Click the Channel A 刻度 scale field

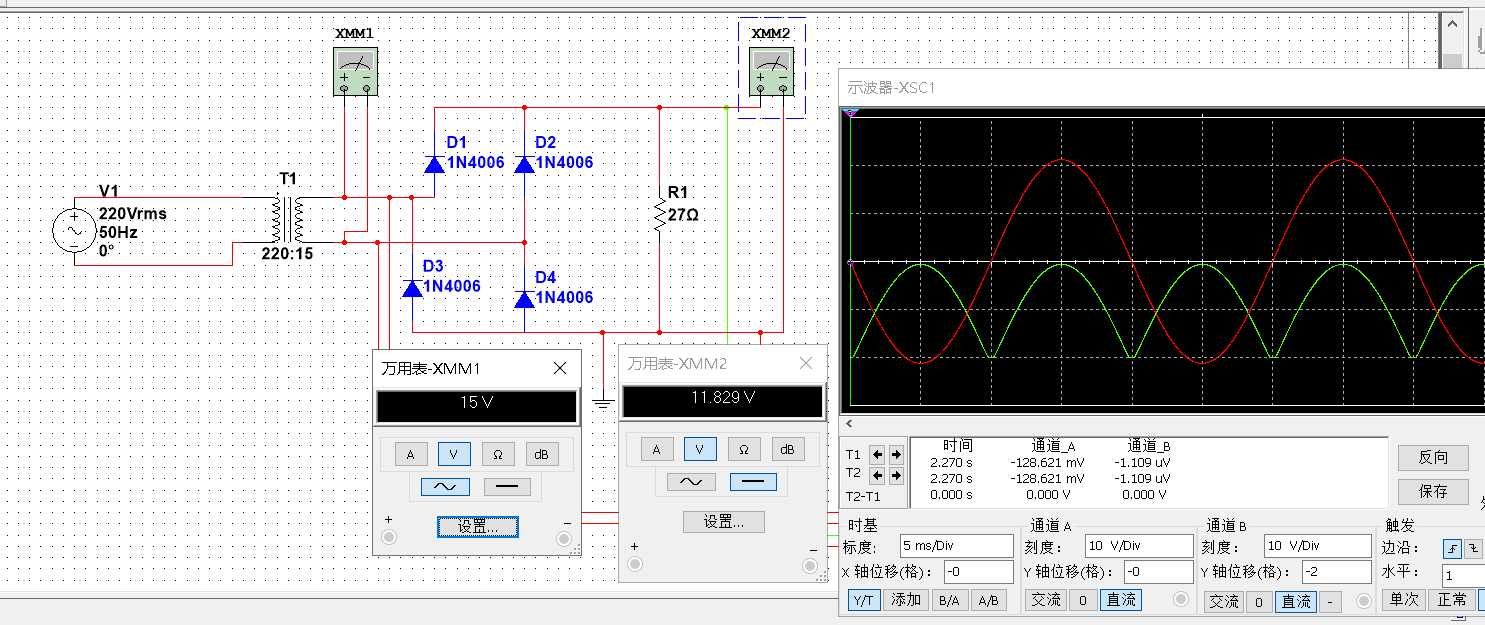coord(1139,546)
